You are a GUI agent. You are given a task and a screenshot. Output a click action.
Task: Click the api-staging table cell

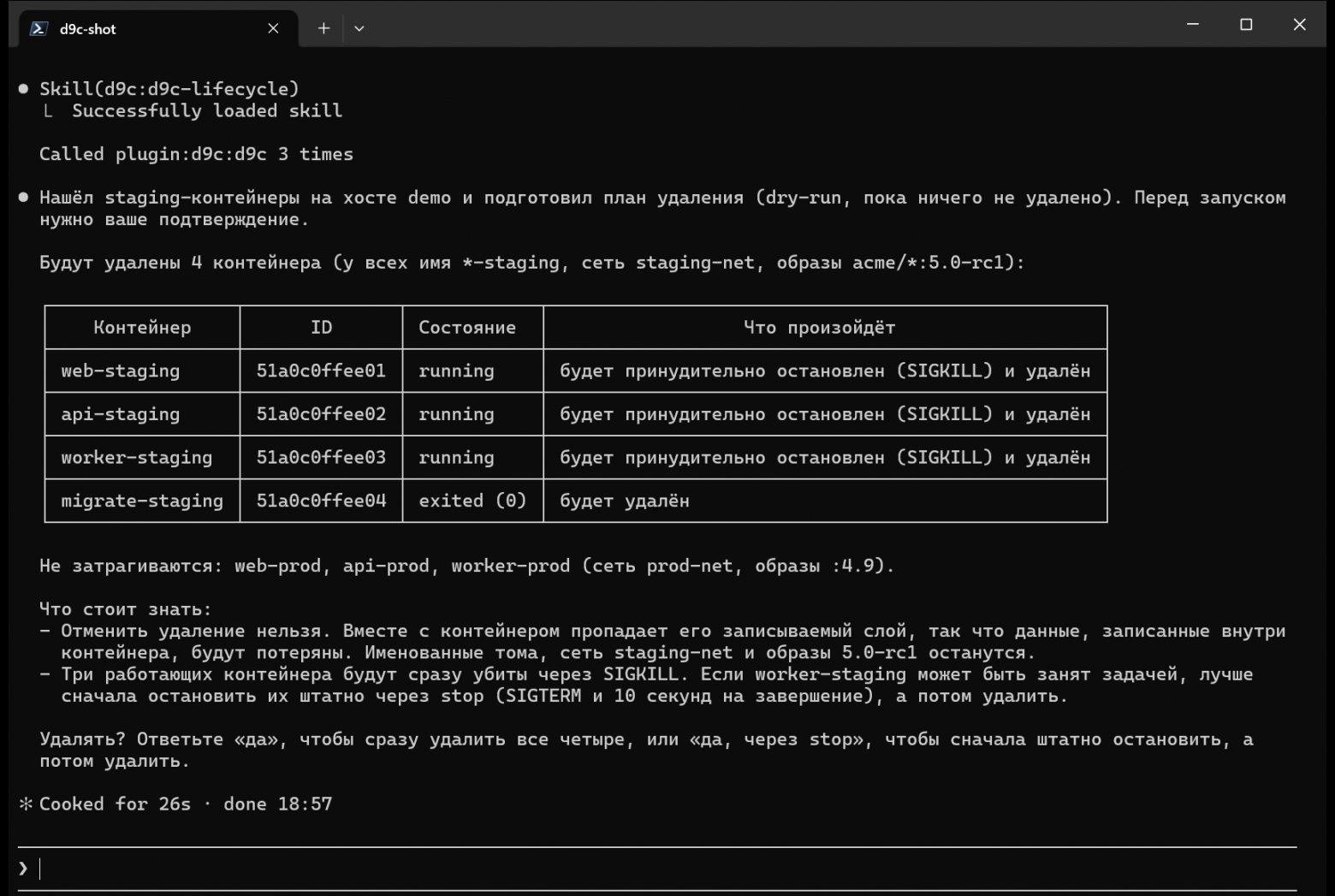pyautogui.click(x=142, y=414)
